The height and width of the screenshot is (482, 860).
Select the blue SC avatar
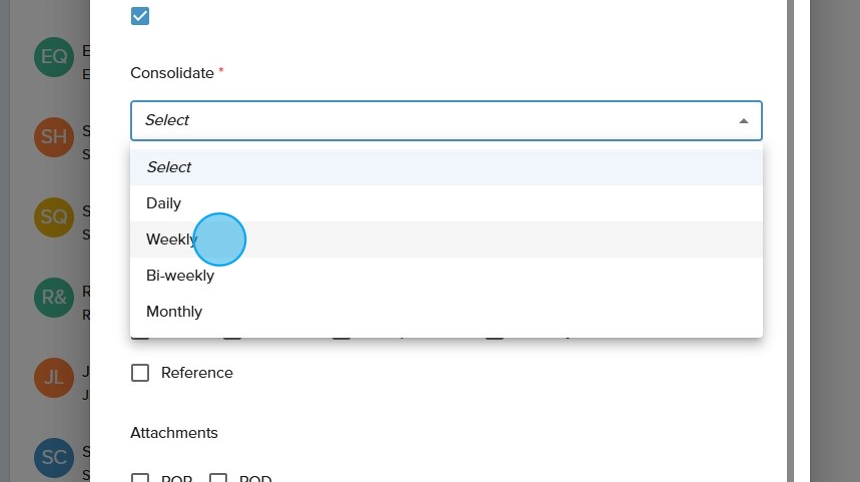click(53, 457)
